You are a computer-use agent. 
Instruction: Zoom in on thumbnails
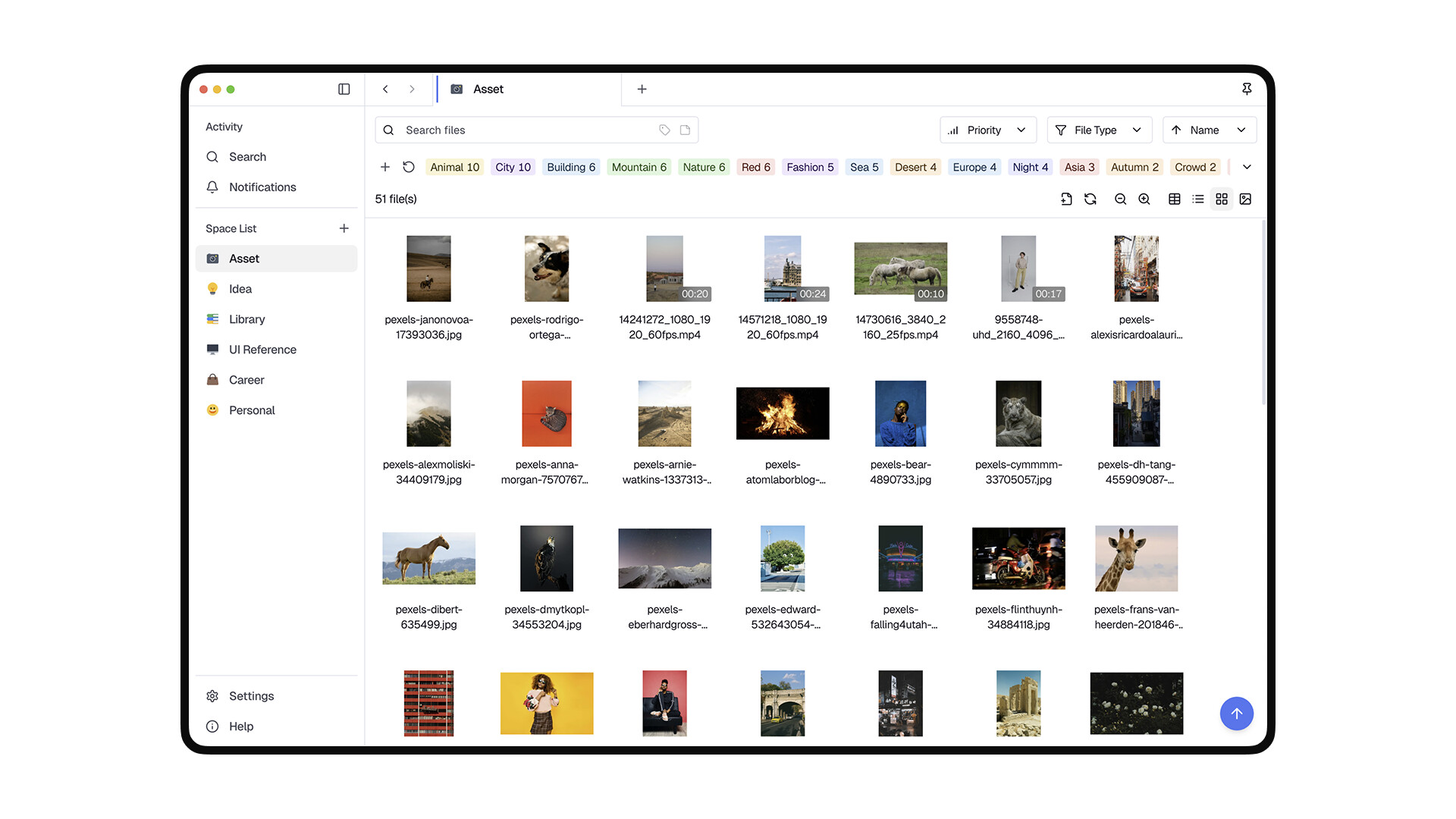[1144, 199]
